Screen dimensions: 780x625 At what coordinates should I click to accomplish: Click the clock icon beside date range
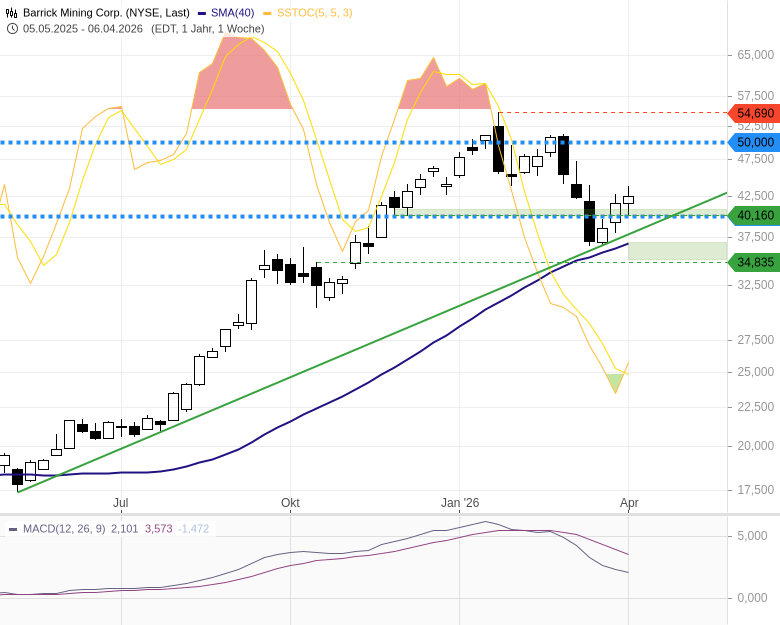click(x=12, y=28)
